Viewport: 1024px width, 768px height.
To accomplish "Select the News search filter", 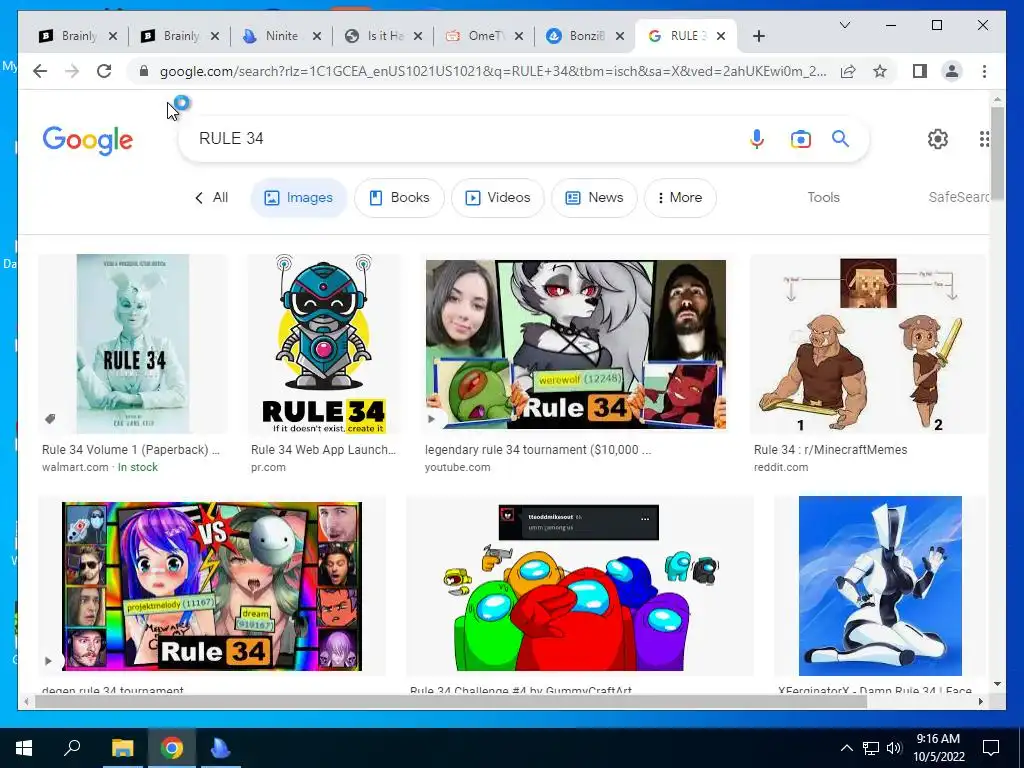I will (594, 198).
